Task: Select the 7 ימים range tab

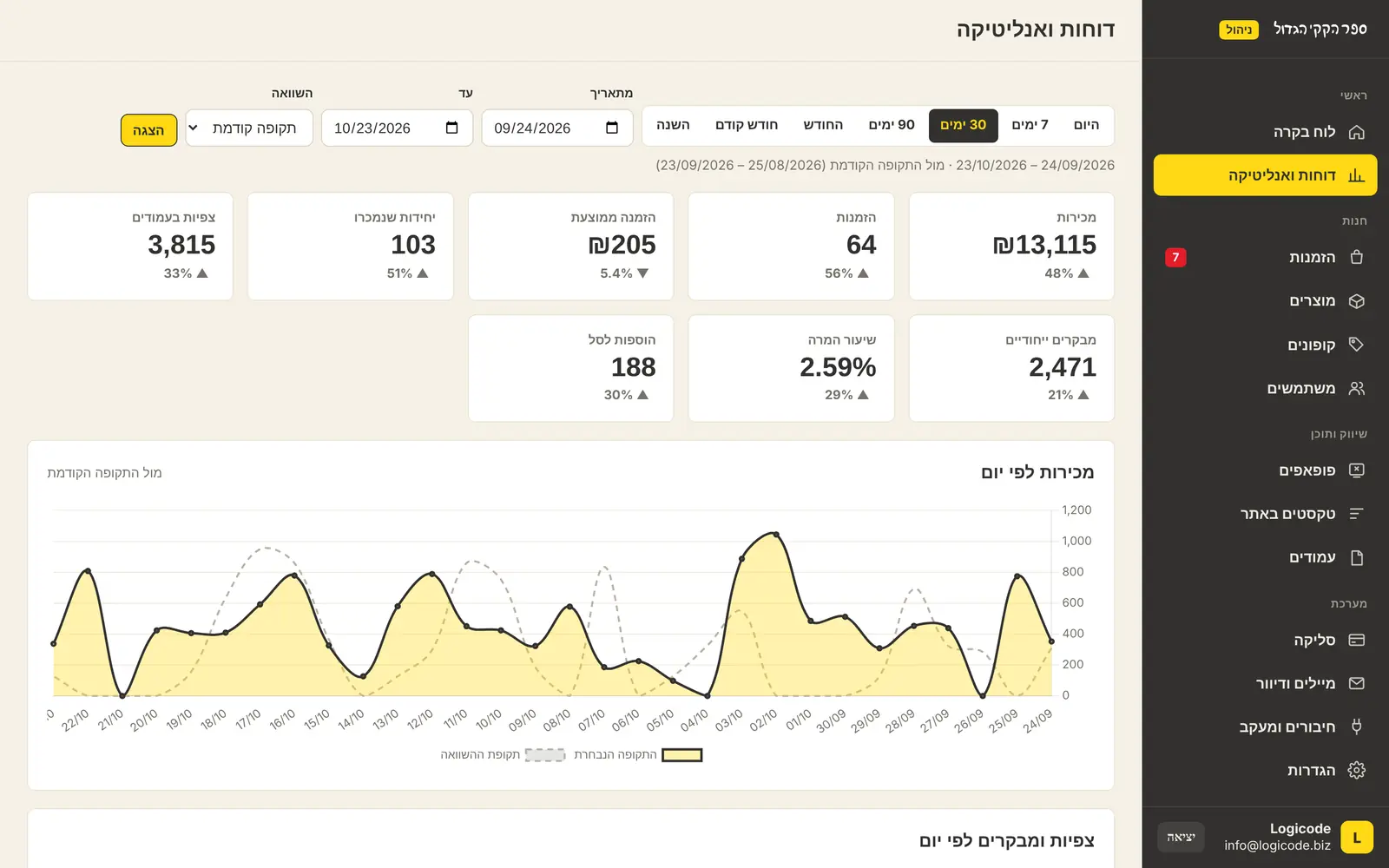Action: click(x=1030, y=125)
